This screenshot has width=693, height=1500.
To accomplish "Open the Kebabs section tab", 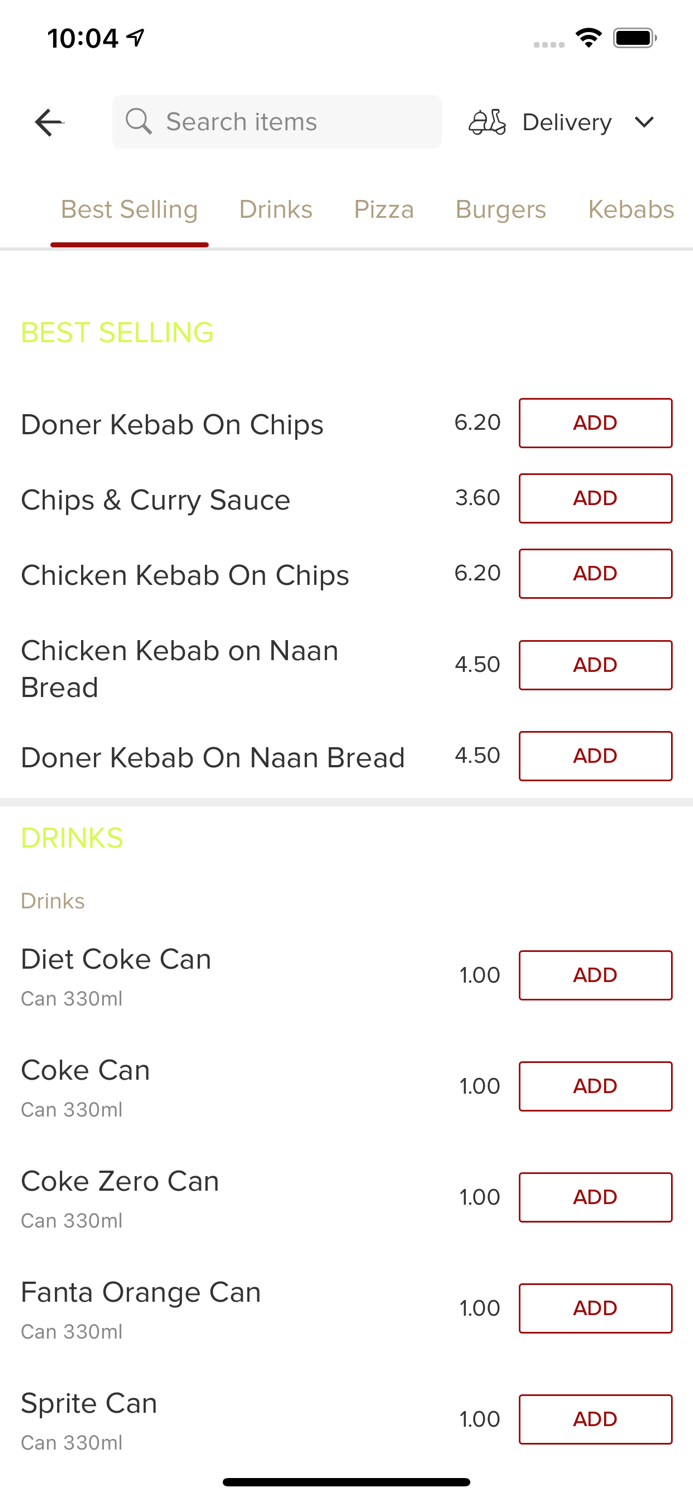I will click(x=632, y=210).
